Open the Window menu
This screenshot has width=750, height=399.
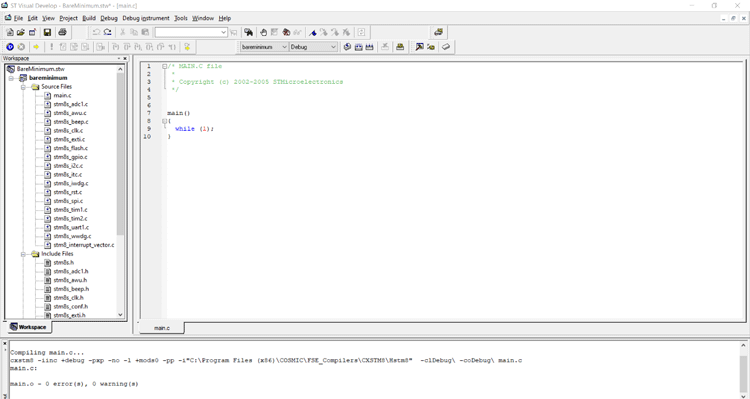(203, 18)
